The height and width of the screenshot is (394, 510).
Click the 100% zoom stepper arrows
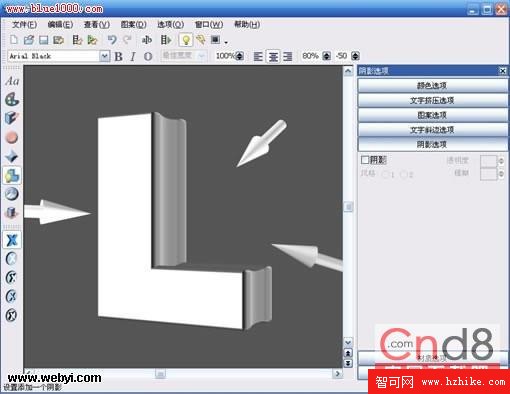point(239,56)
